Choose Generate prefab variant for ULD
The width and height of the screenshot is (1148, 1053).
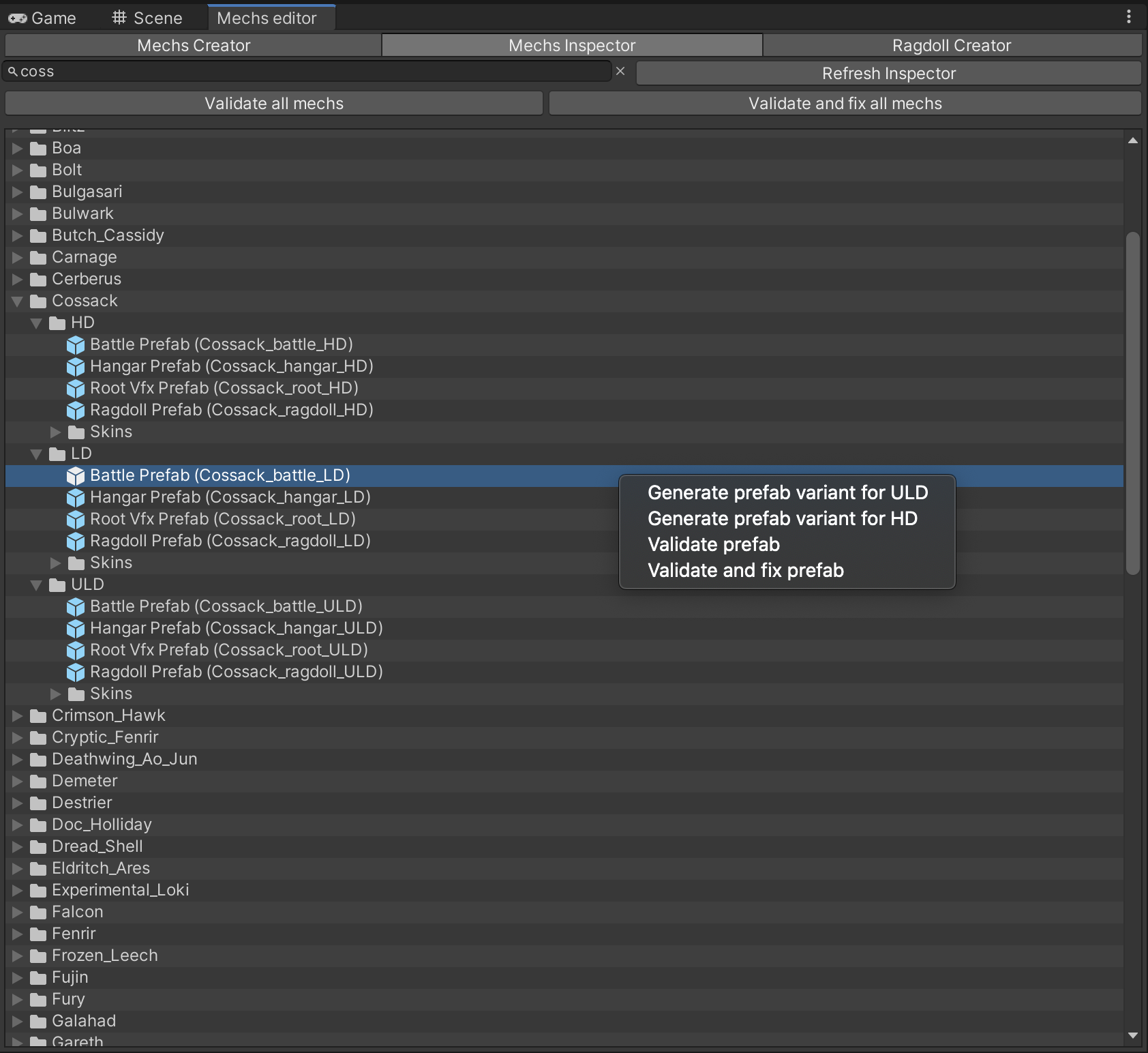pyautogui.click(x=787, y=492)
